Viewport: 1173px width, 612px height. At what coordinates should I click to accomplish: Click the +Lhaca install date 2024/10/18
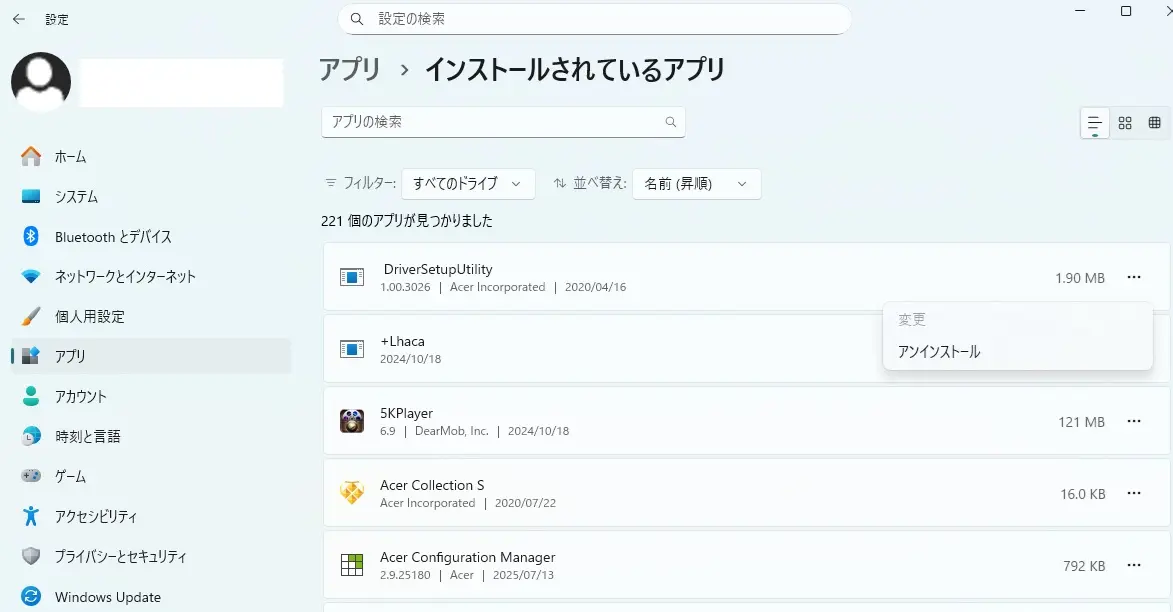click(411, 359)
